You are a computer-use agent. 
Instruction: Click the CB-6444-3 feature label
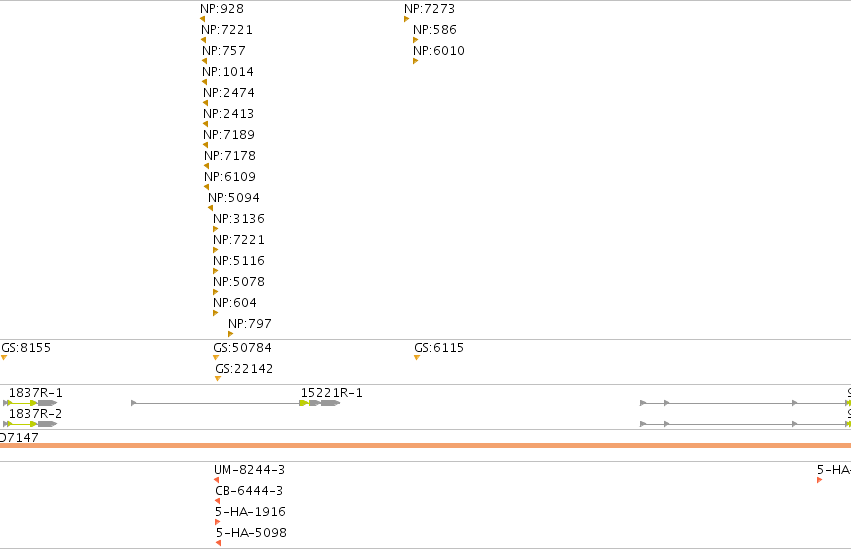point(249,491)
